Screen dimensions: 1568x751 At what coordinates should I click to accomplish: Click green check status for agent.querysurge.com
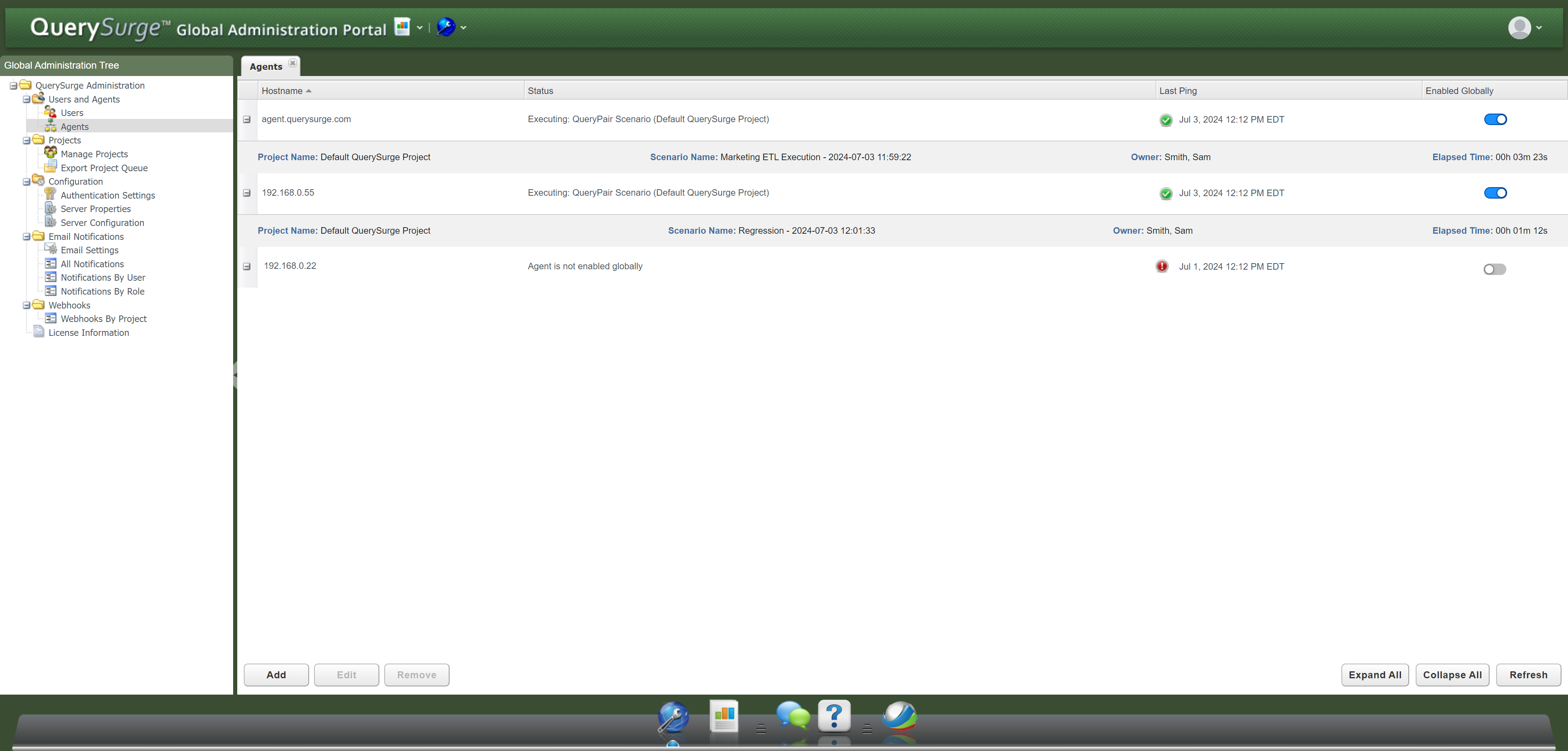click(x=1166, y=120)
